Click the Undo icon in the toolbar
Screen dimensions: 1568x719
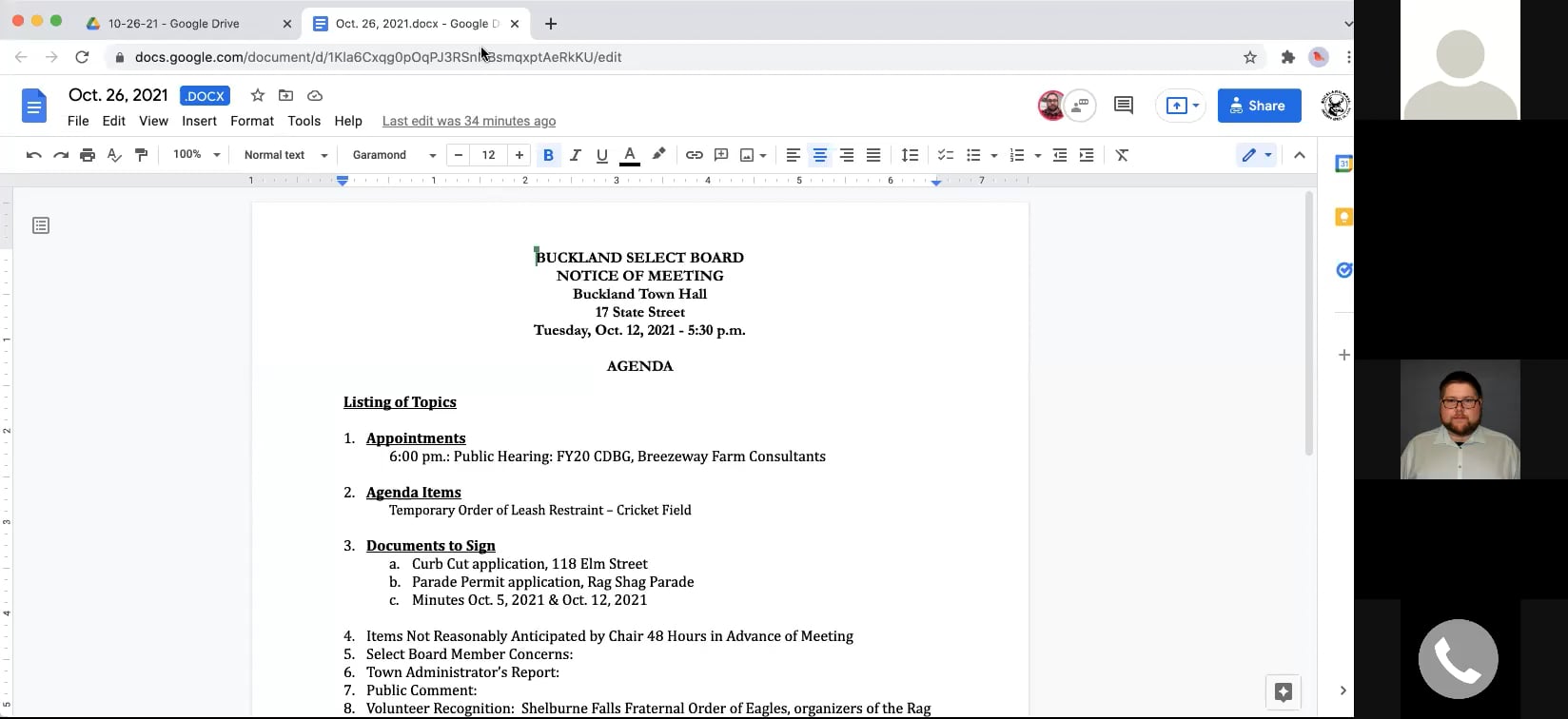[34, 155]
